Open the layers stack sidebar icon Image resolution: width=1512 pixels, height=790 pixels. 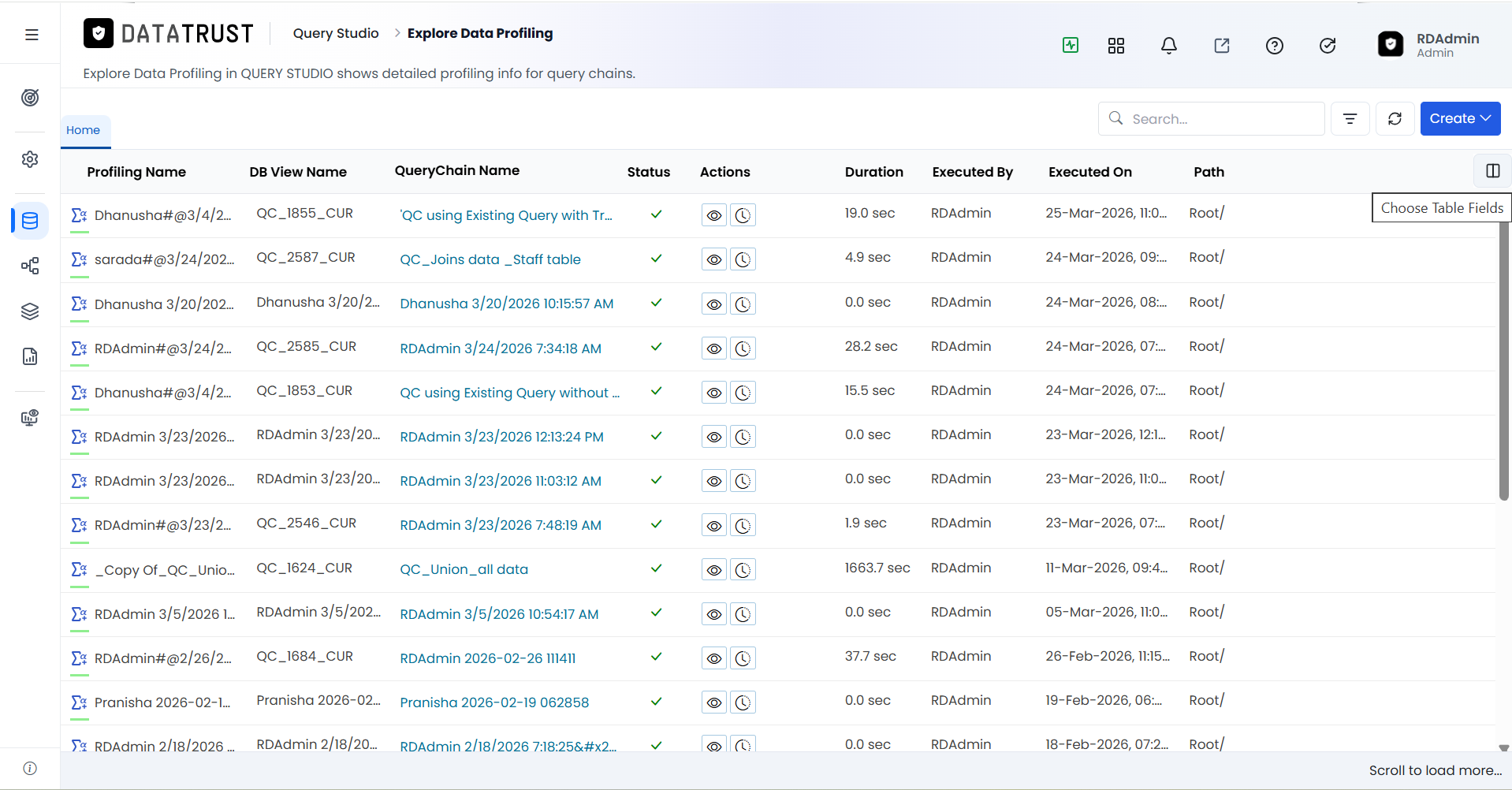pyautogui.click(x=30, y=311)
